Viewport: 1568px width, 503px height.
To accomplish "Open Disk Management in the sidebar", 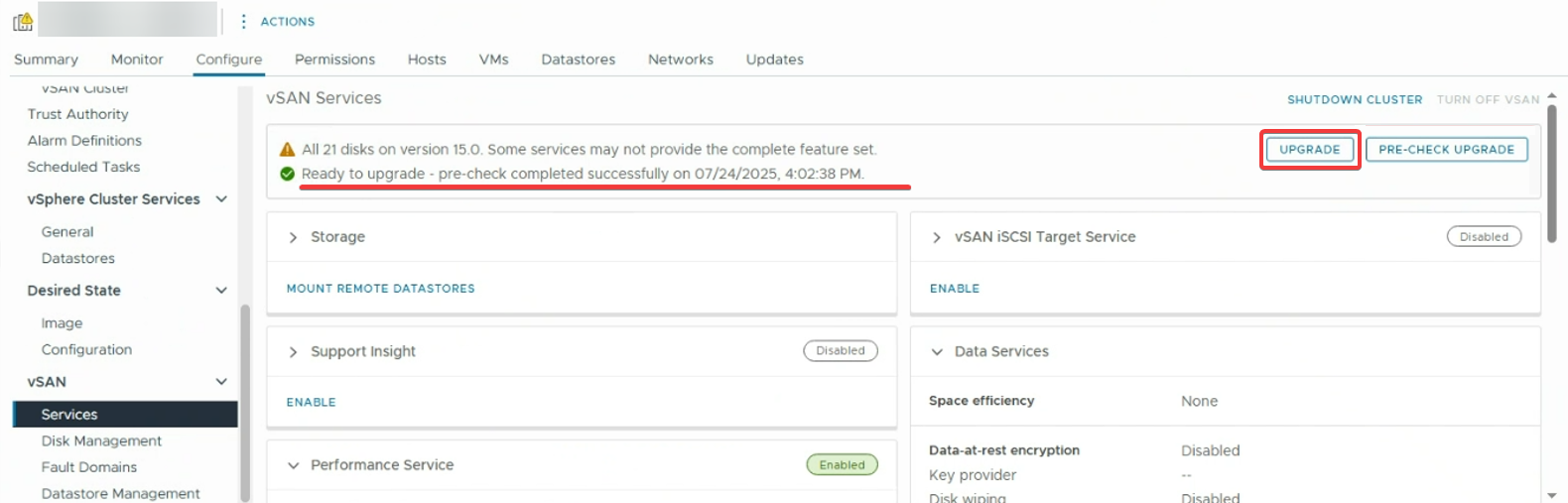I will coord(101,441).
